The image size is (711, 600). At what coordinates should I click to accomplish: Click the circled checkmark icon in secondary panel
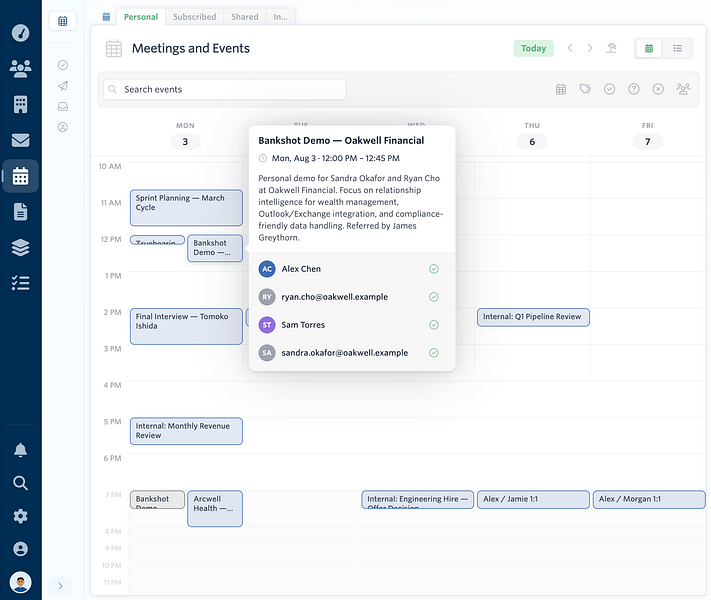[x=63, y=65]
